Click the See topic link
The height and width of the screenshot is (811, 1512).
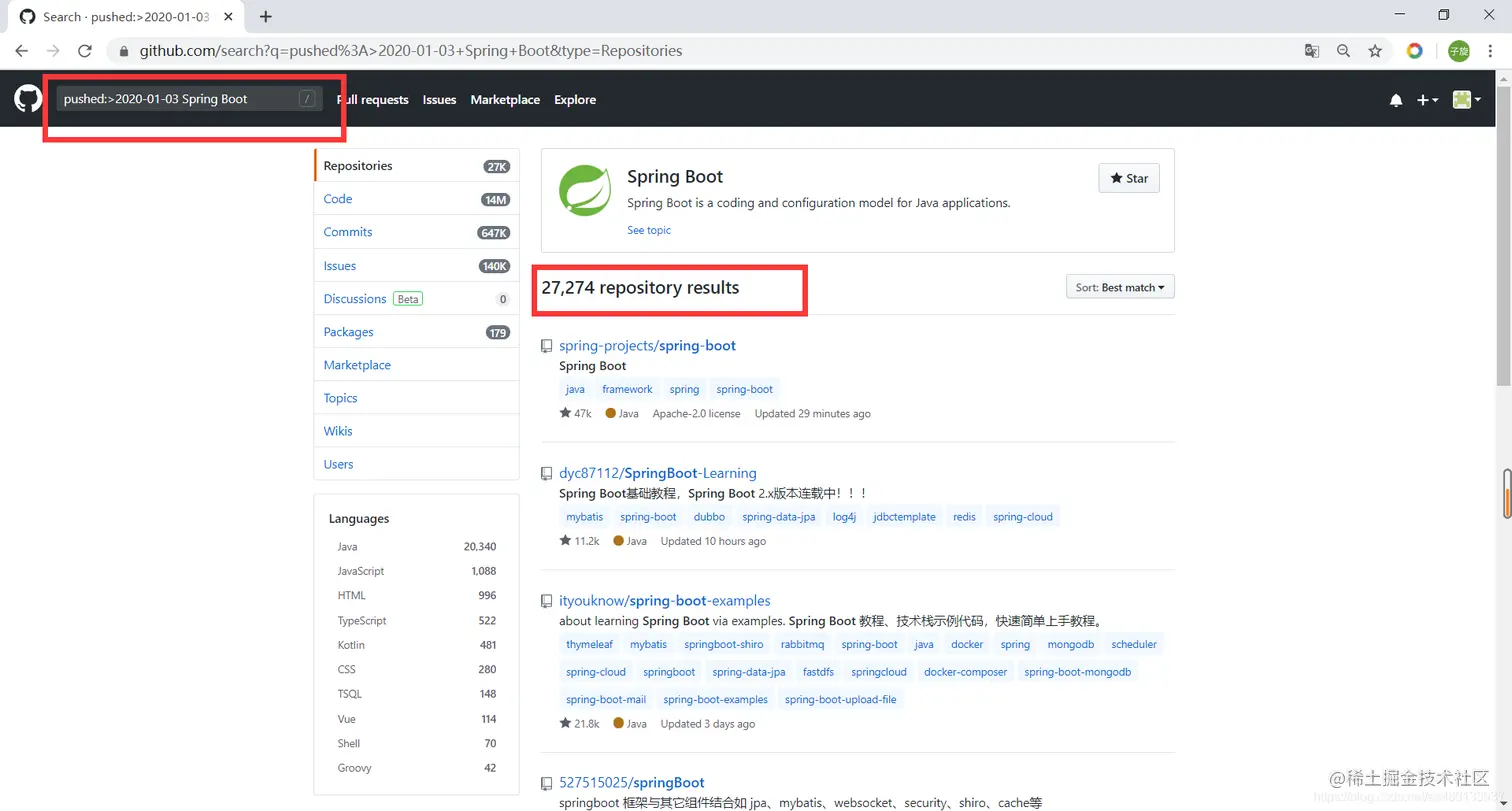[649, 230]
